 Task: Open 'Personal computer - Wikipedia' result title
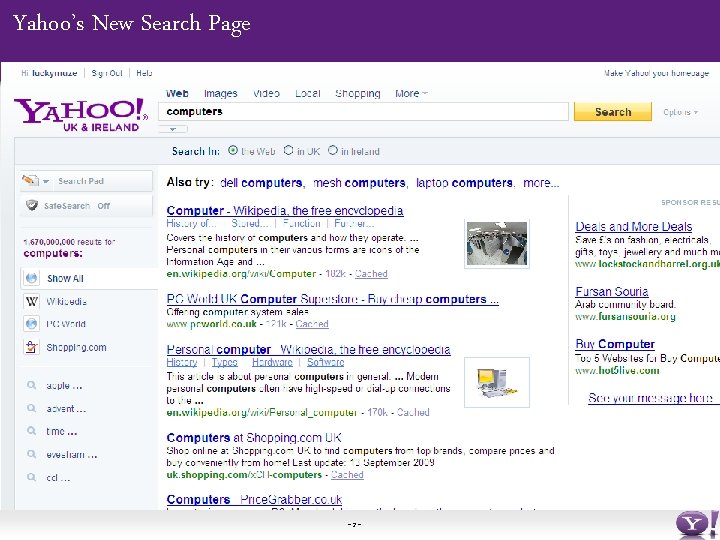tap(308, 349)
